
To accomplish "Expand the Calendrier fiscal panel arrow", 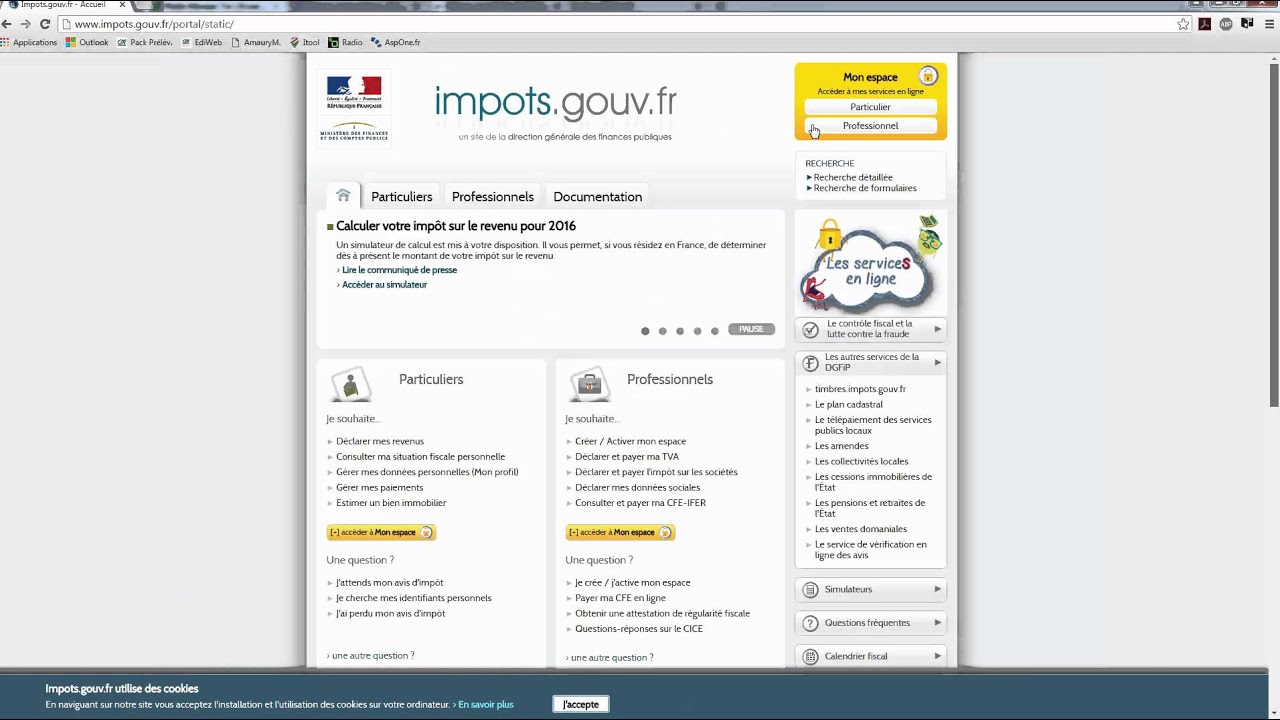I will (937, 656).
